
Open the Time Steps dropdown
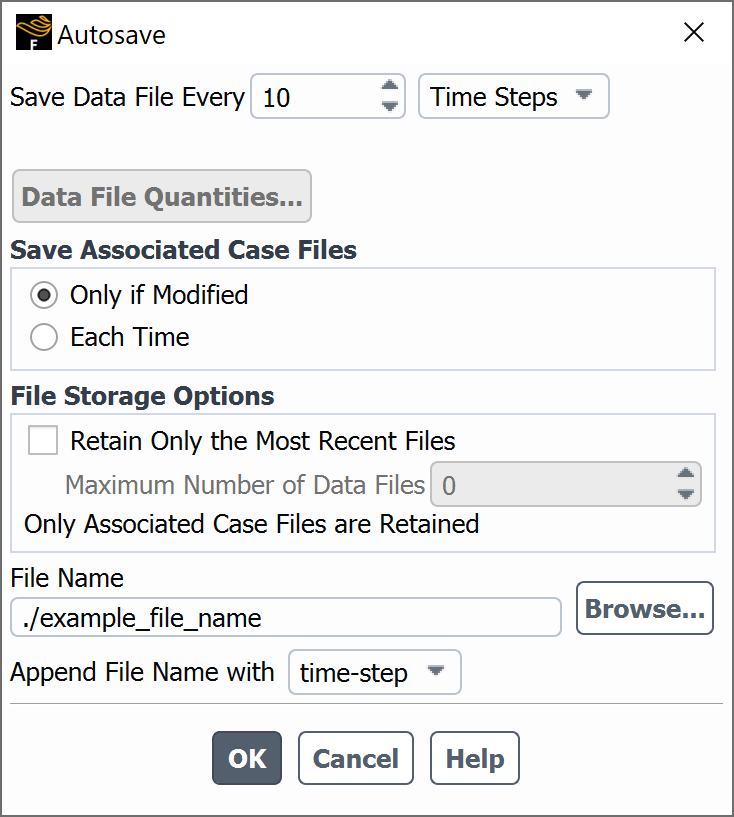click(514, 96)
